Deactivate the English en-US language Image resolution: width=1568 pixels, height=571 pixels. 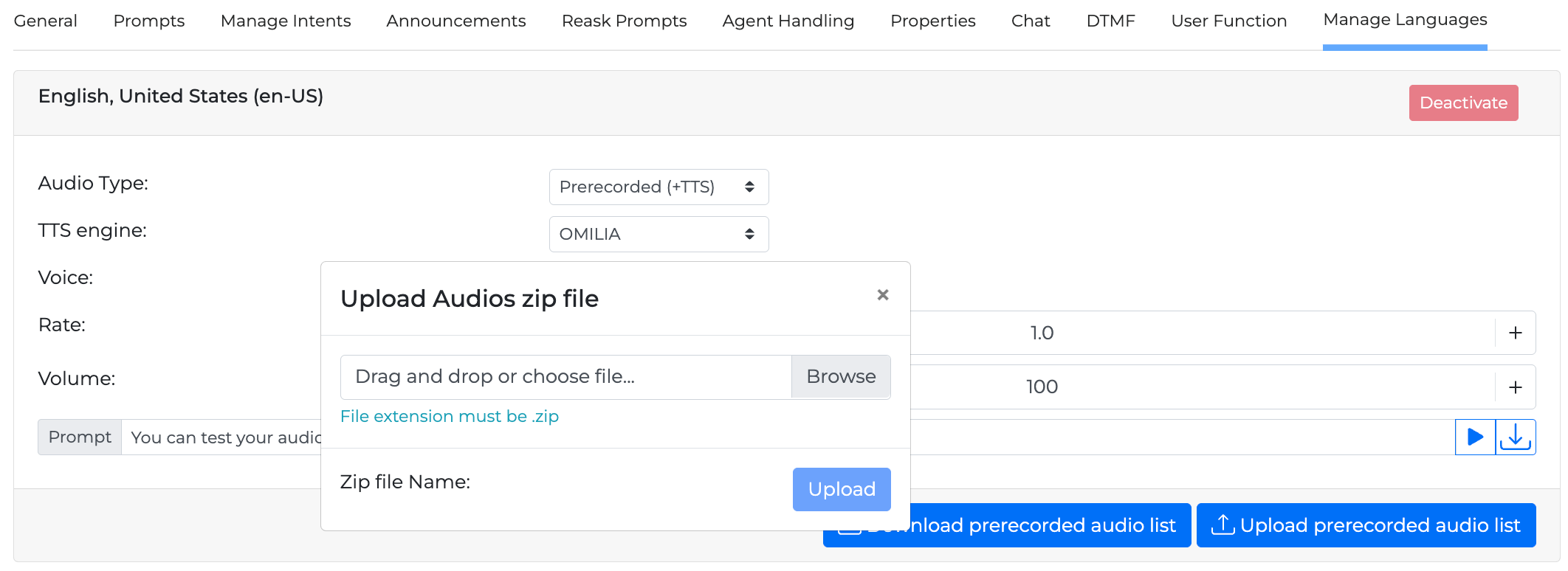tap(1463, 103)
